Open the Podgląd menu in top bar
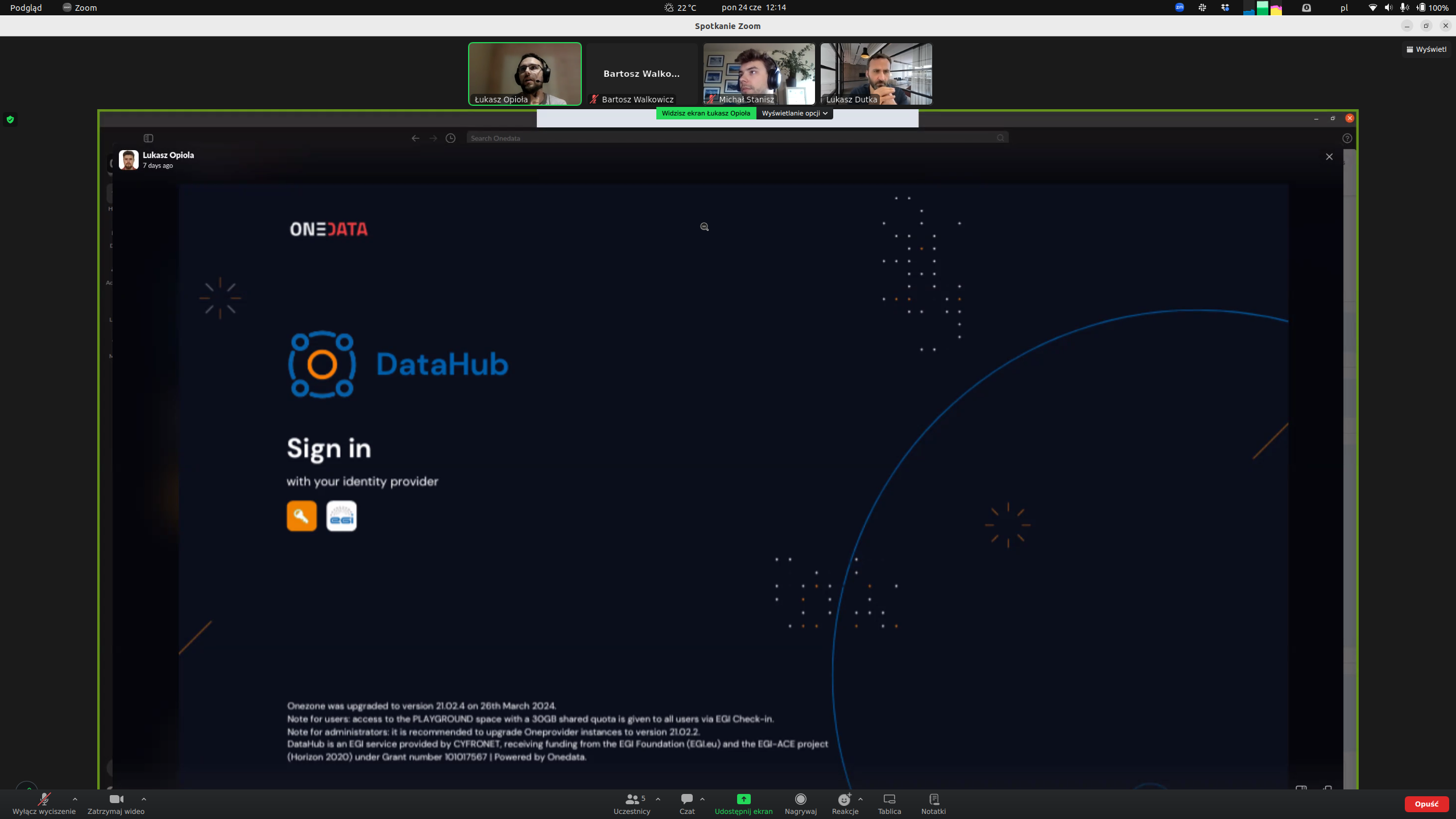This screenshot has height=819, width=1456. [x=26, y=7]
